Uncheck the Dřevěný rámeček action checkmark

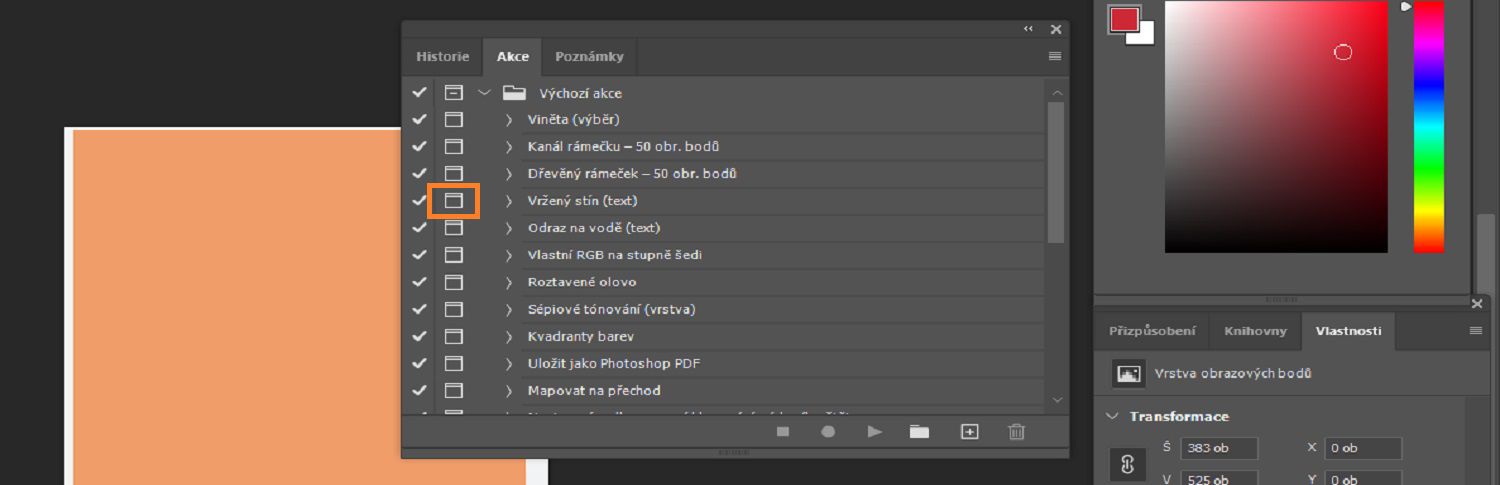click(x=419, y=174)
